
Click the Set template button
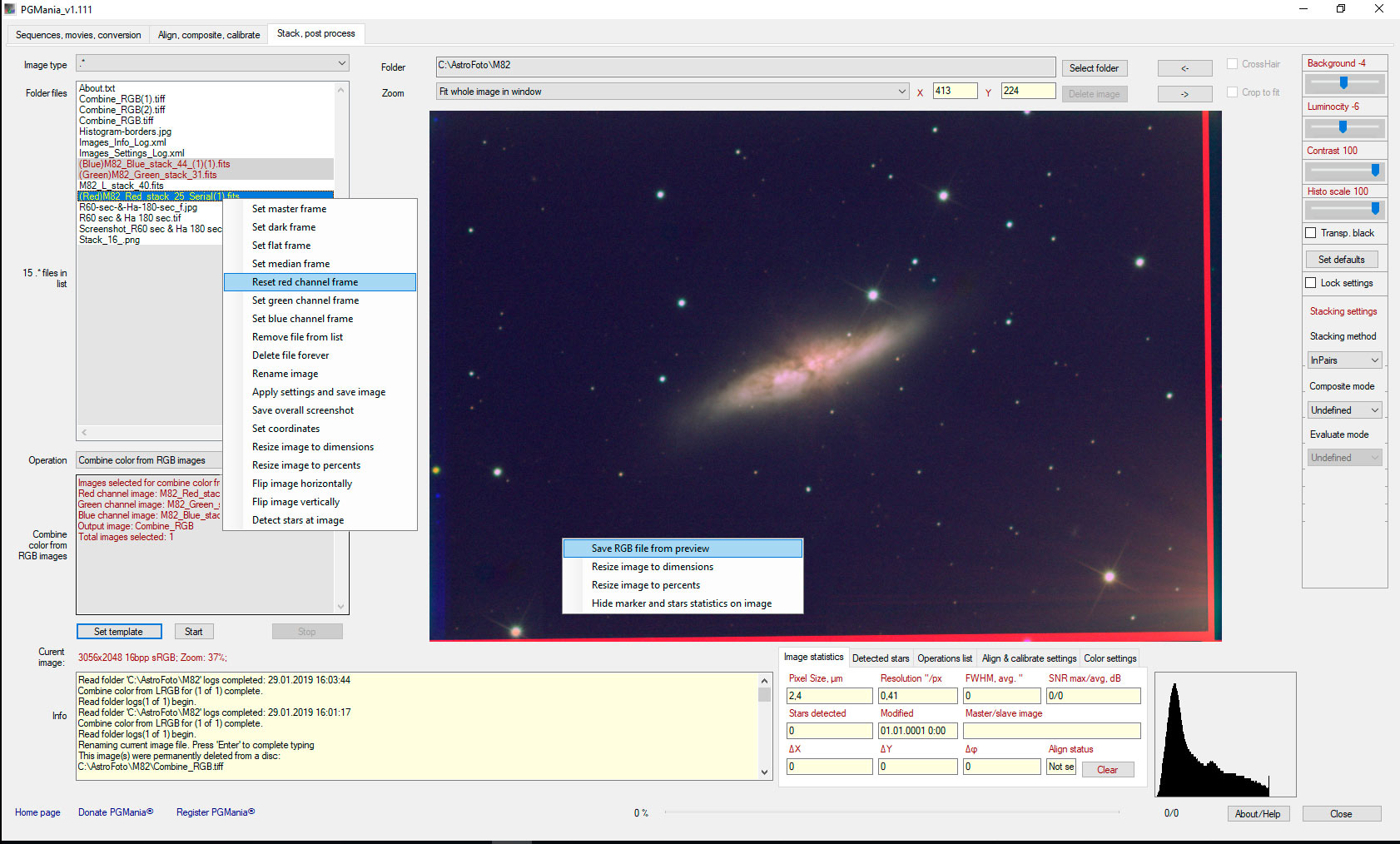point(119,632)
